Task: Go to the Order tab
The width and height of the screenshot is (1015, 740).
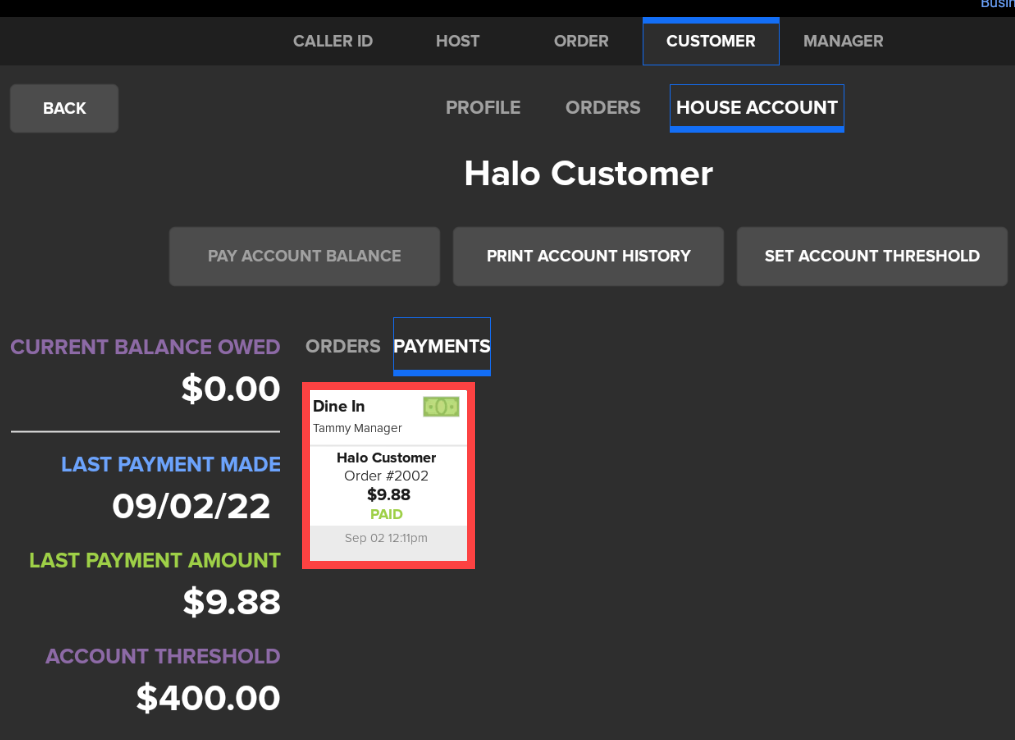Action: click(581, 41)
